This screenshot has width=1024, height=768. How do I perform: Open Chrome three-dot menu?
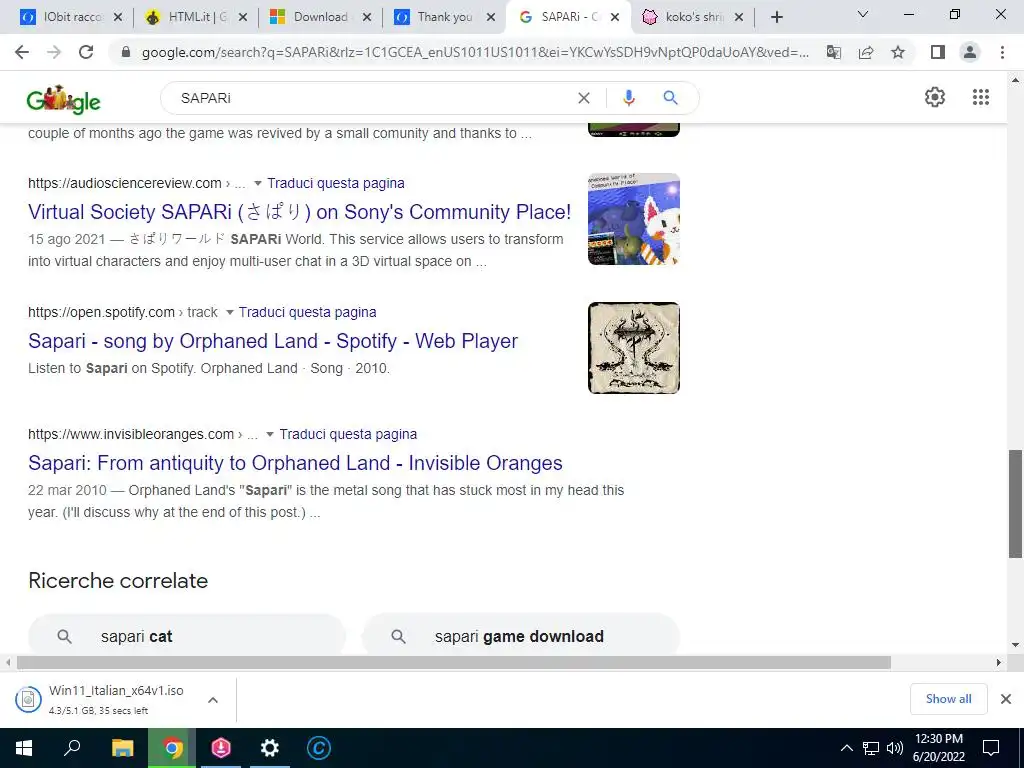[1002, 52]
